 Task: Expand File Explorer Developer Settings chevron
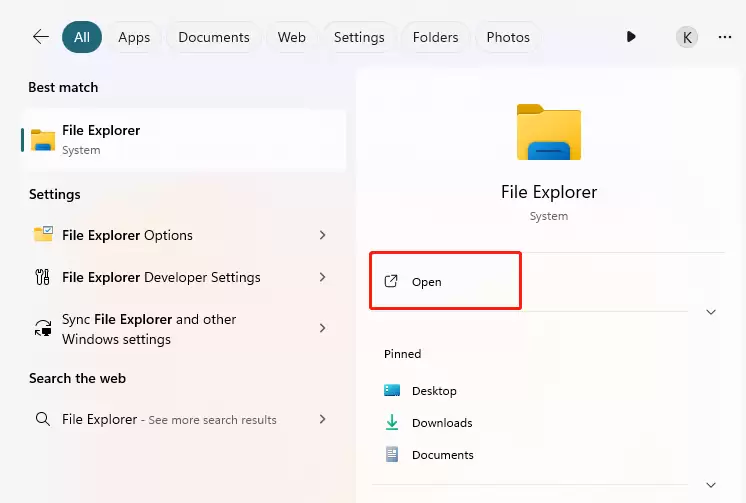coord(323,277)
